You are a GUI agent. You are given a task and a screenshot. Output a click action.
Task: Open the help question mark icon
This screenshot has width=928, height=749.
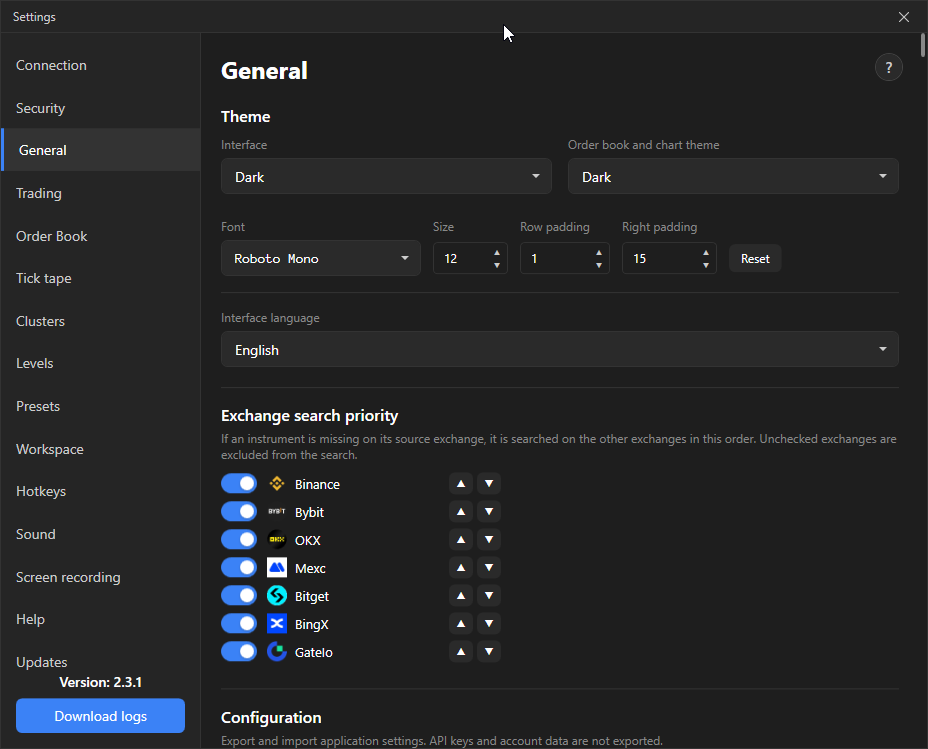(888, 67)
